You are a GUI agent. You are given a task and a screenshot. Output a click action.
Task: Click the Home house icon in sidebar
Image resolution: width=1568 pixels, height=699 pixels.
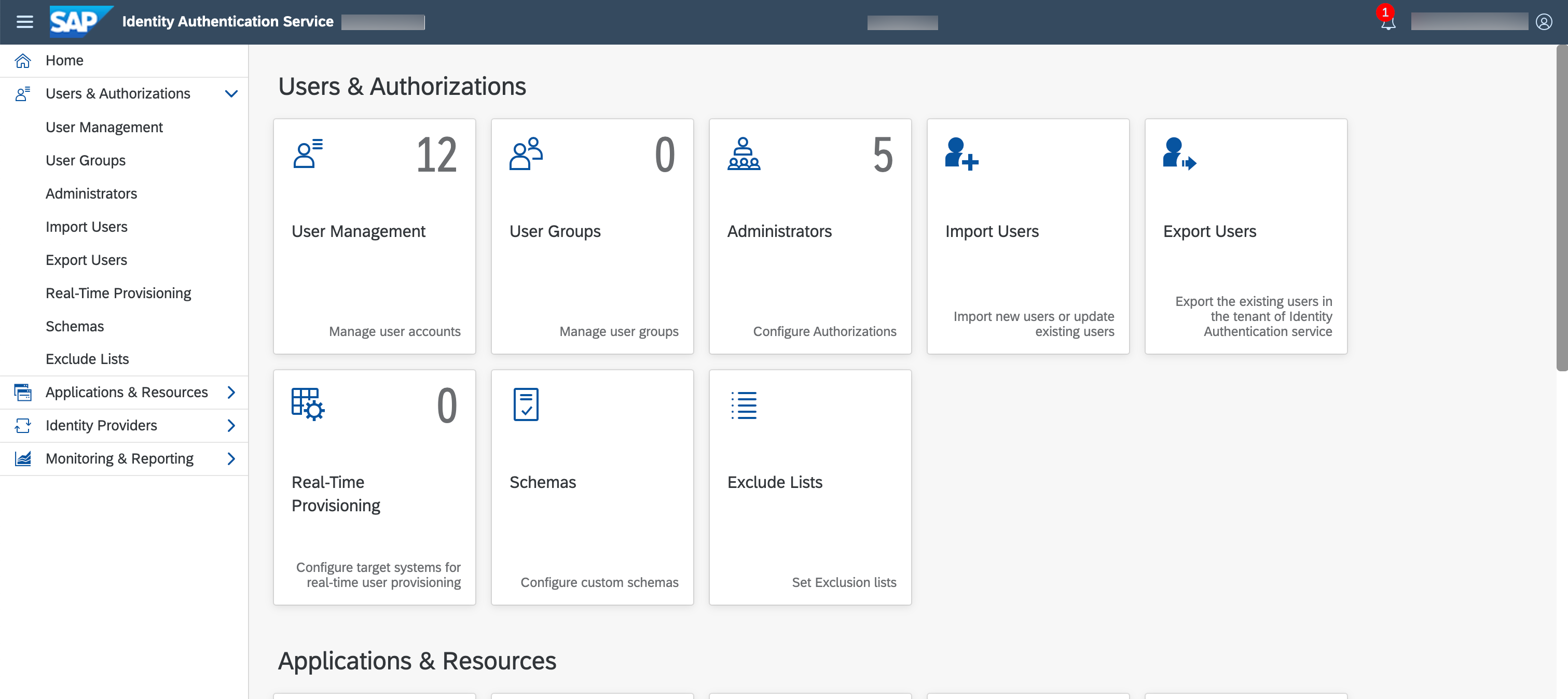coord(22,60)
